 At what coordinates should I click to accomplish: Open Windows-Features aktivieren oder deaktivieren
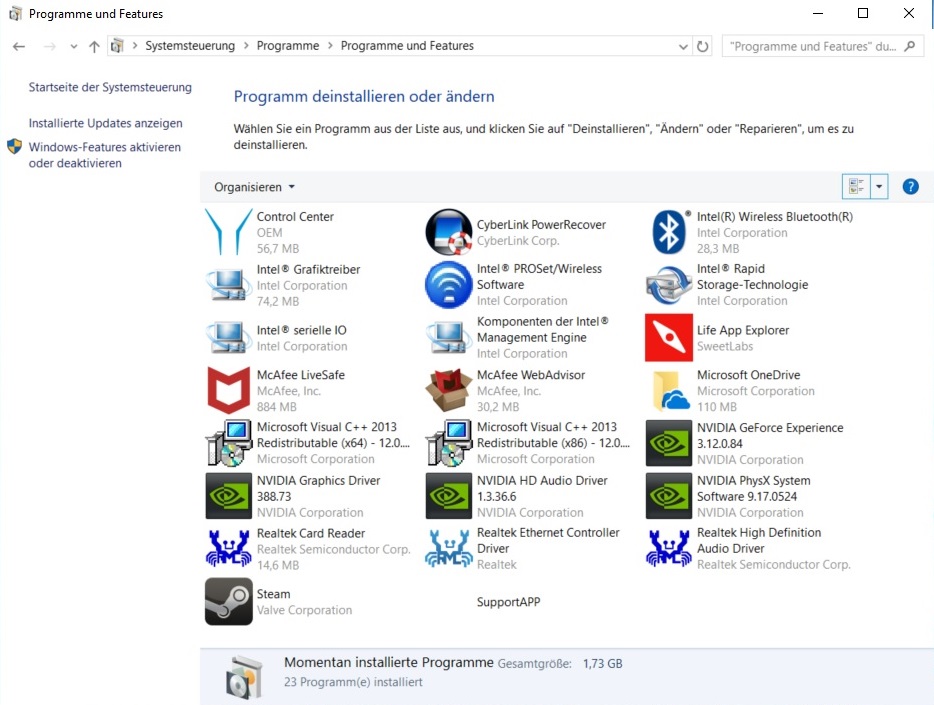coord(104,155)
